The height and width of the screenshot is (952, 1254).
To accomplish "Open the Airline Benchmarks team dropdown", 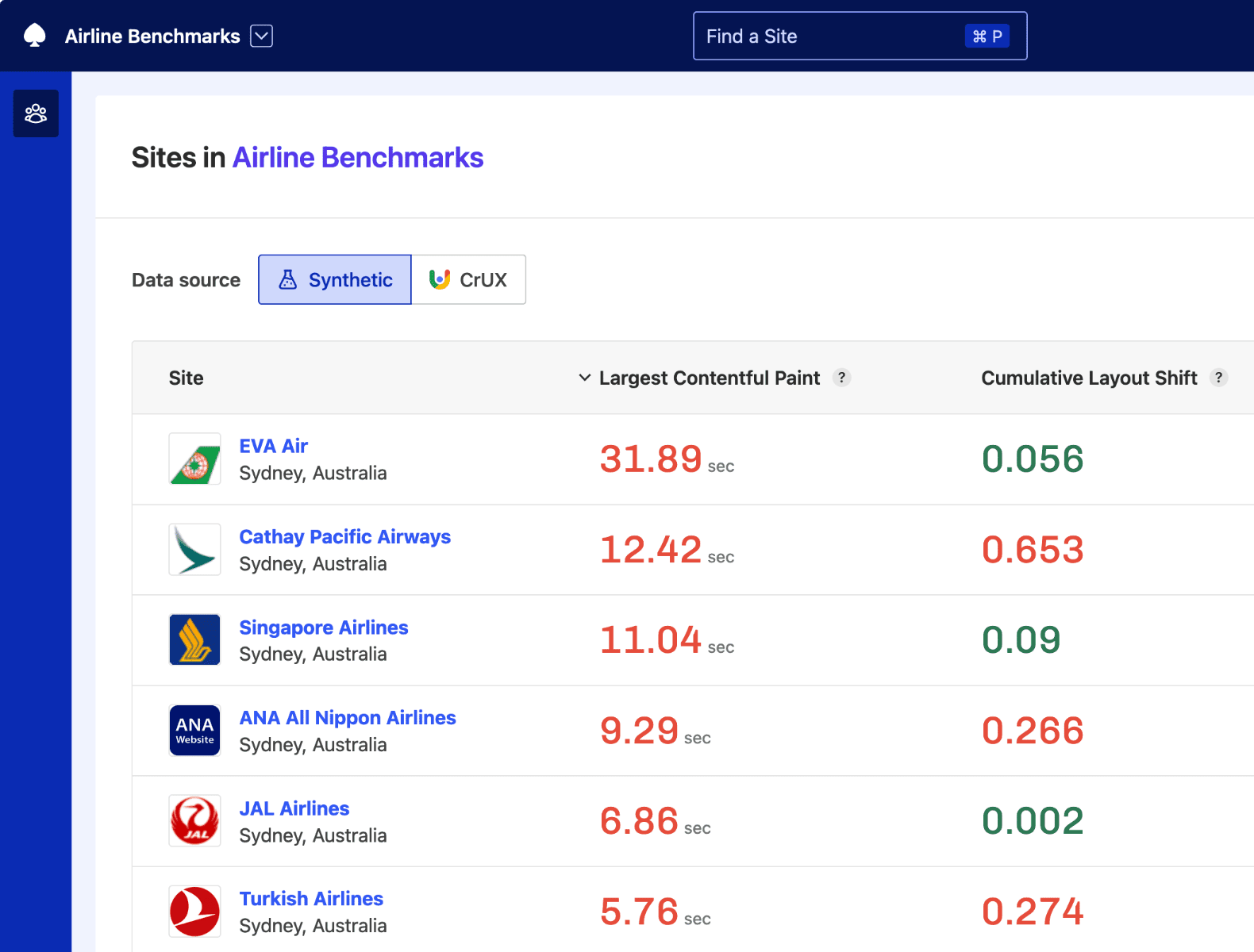I will 261,36.
